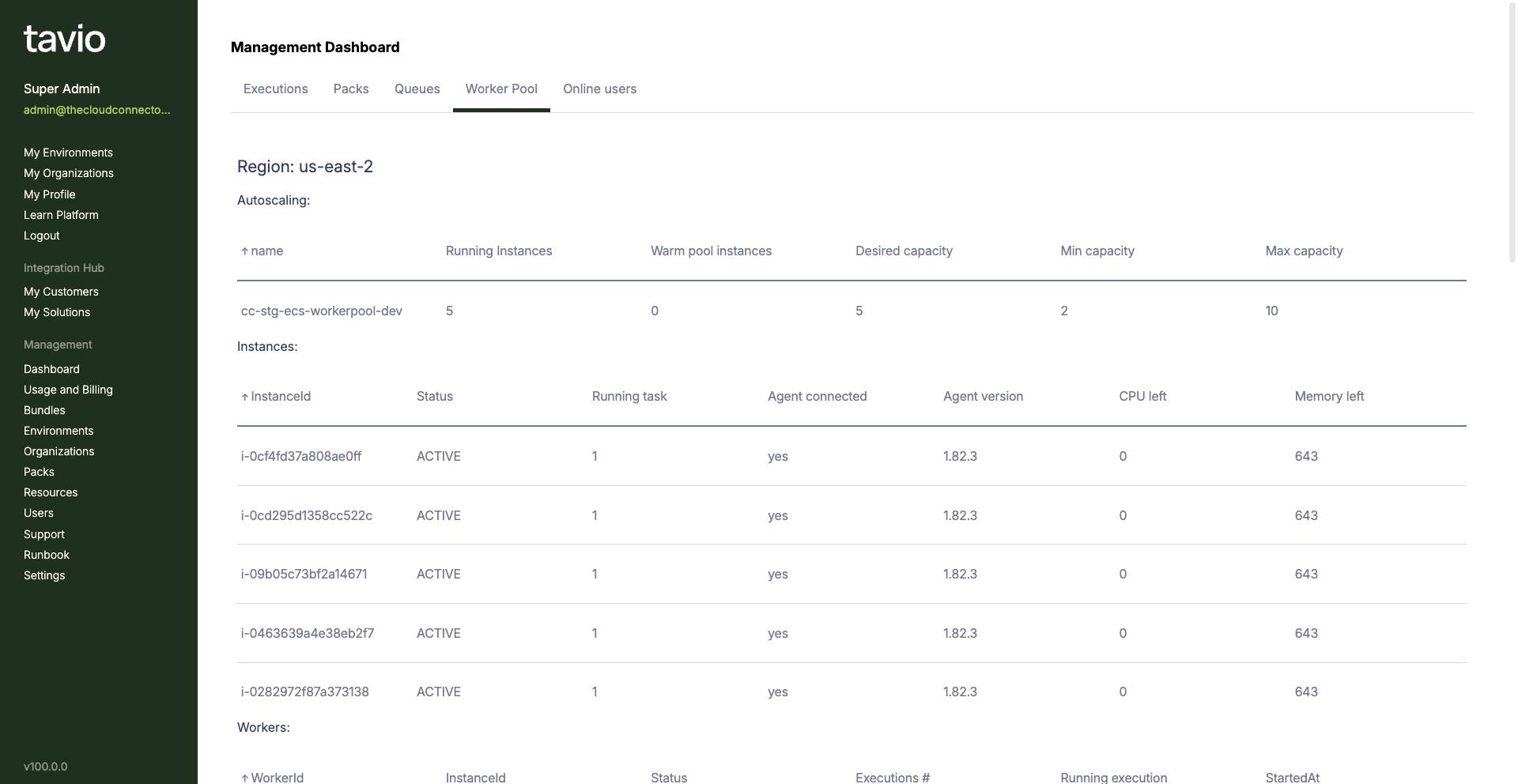The height and width of the screenshot is (784, 1518).
Task: Go to Management Dashboard link
Action: [51, 369]
